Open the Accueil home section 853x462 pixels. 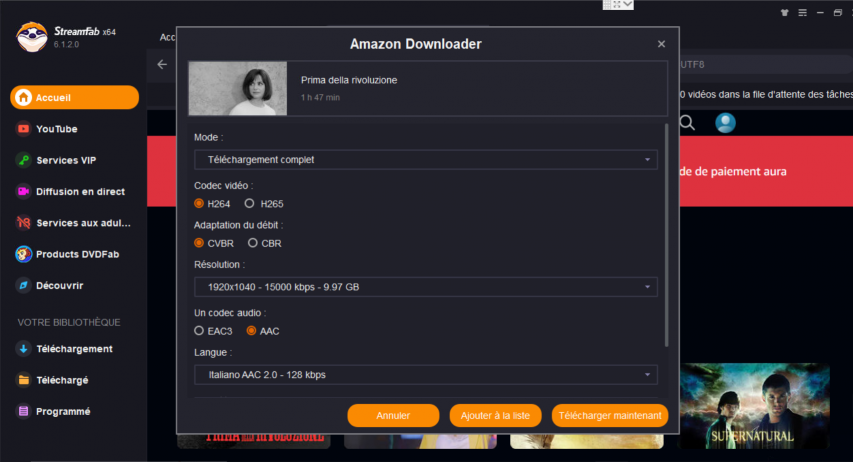point(75,97)
